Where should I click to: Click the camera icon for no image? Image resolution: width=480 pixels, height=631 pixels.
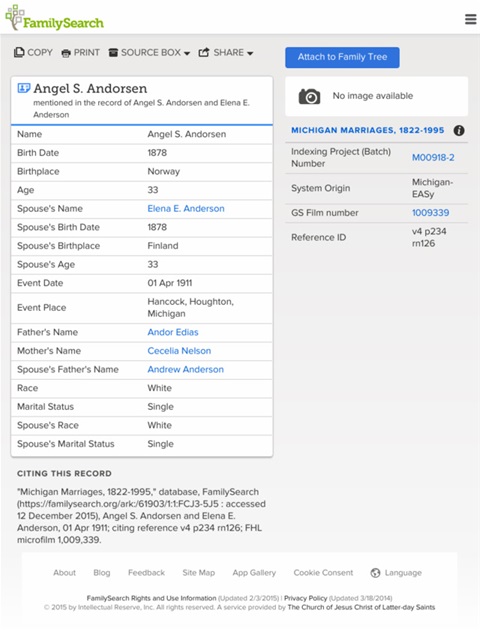click(309, 96)
